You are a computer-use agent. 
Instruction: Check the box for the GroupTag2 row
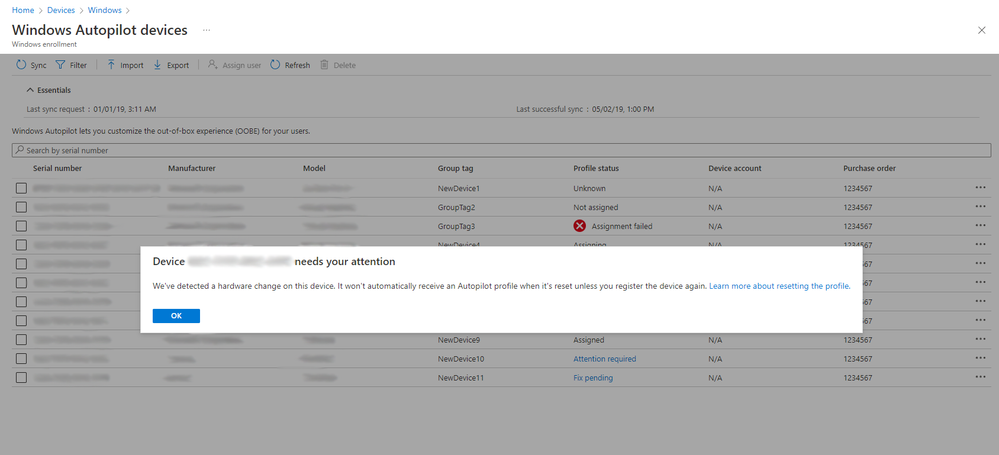(22, 207)
